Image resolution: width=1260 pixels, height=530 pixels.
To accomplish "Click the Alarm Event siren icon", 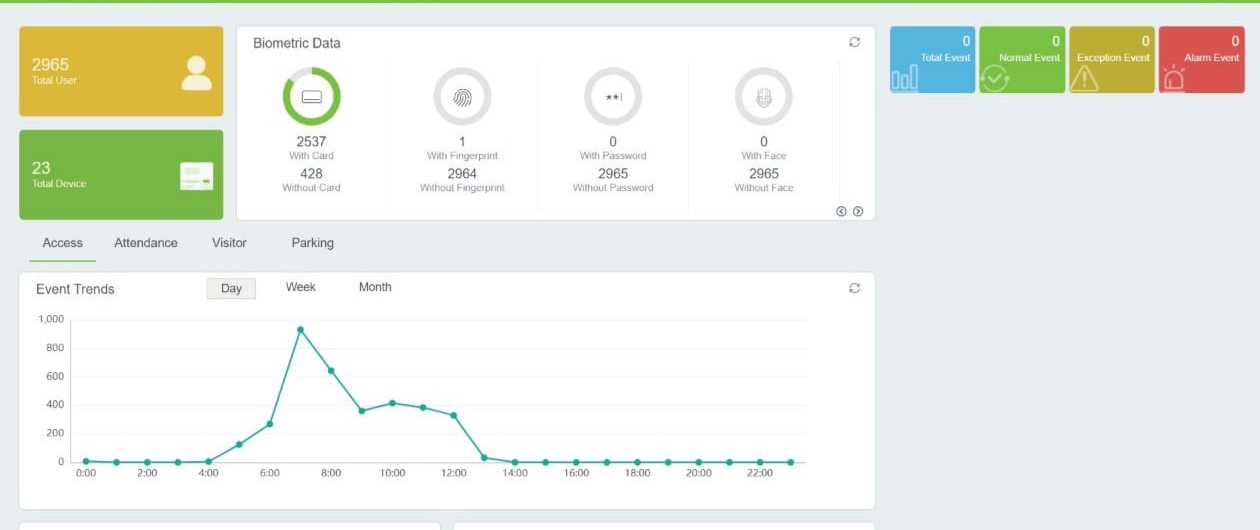I will point(1173,79).
